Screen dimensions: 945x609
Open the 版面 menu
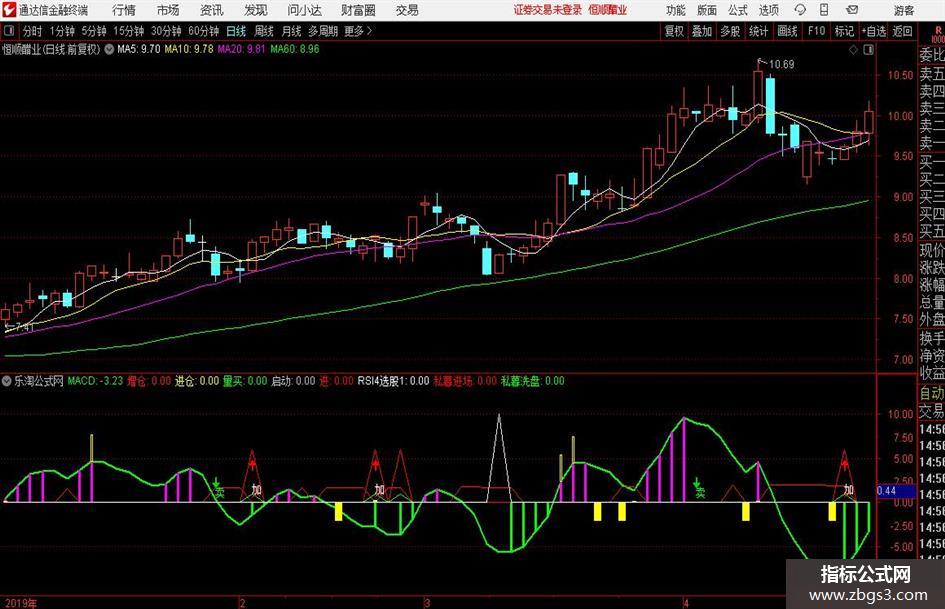[x=706, y=10]
